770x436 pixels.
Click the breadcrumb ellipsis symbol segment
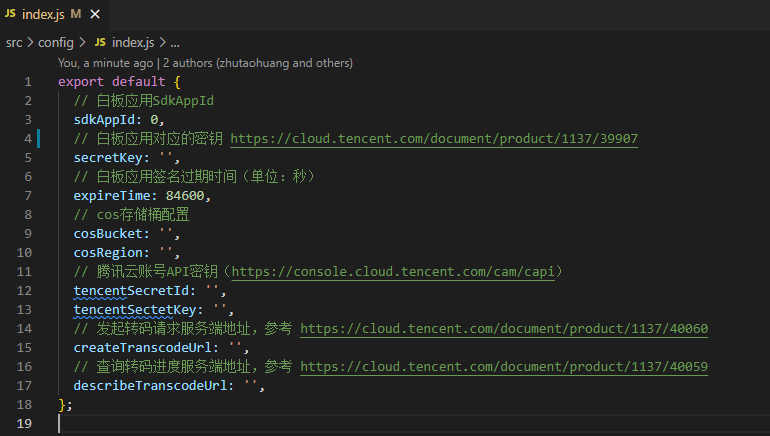(175, 43)
